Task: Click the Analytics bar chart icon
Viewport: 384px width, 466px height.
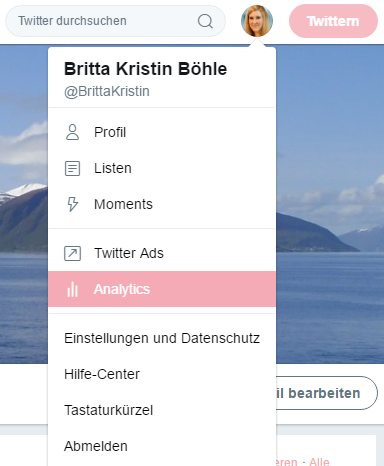Action: (x=72, y=289)
